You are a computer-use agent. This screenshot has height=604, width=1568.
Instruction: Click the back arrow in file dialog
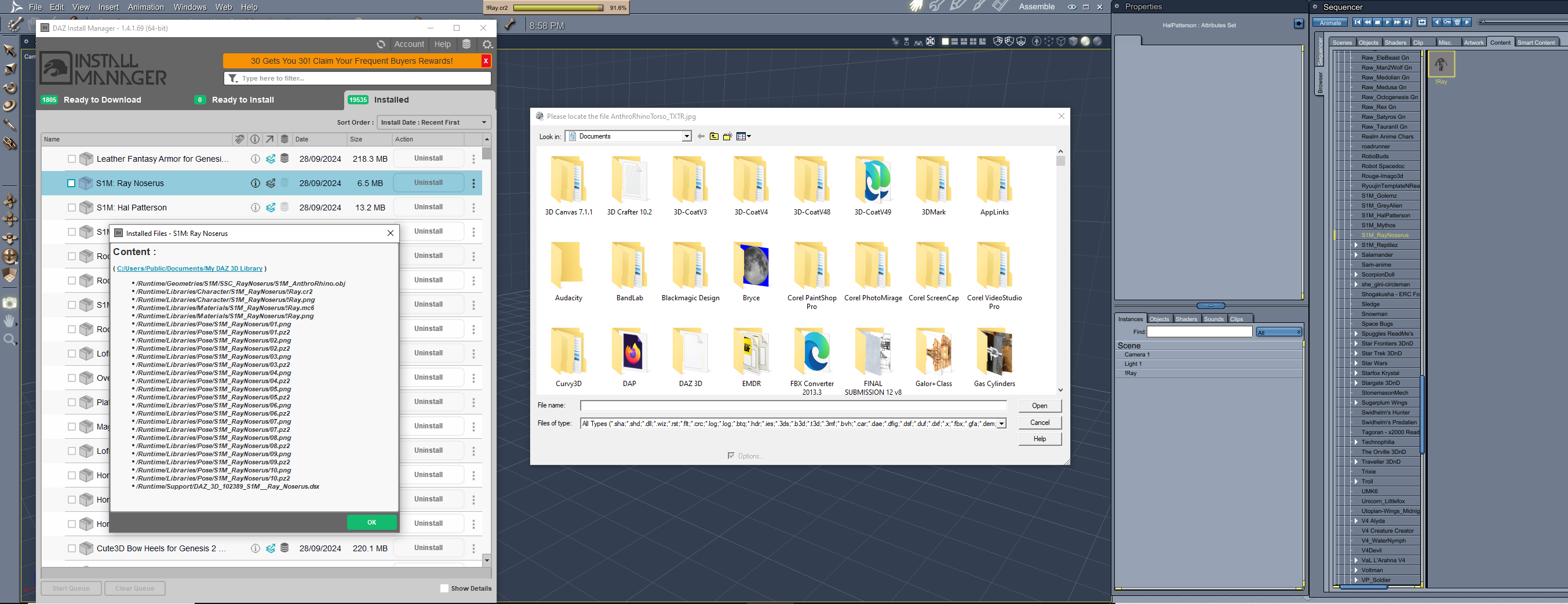click(701, 136)
